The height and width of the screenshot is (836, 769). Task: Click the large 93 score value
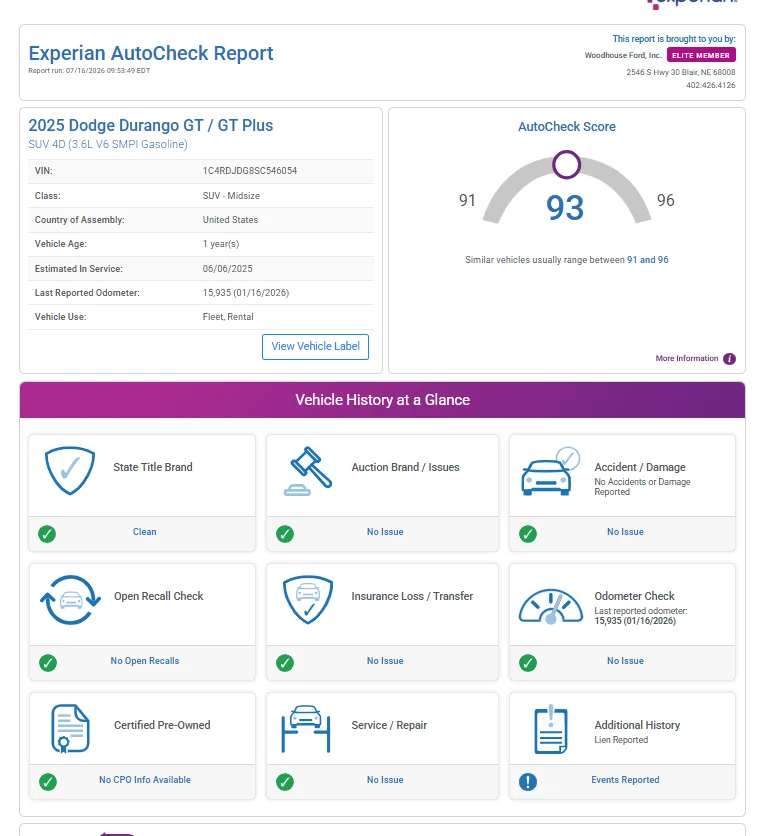point(565,208)
